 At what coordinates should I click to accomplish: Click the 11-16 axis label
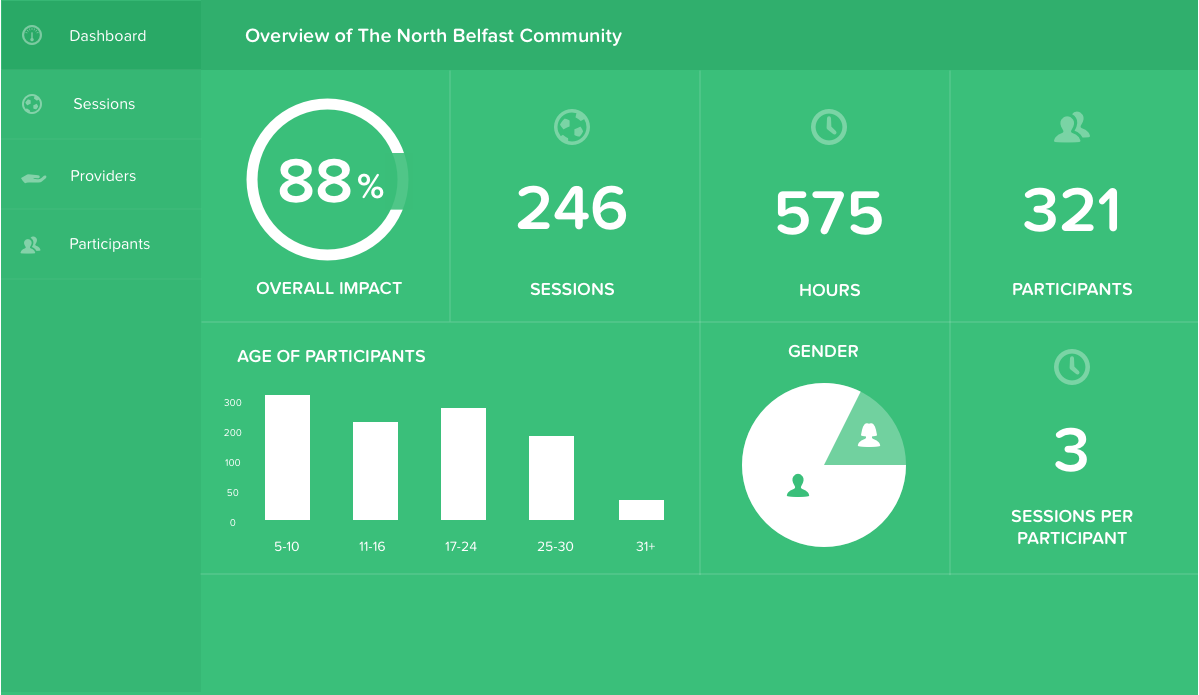point(372,547)
